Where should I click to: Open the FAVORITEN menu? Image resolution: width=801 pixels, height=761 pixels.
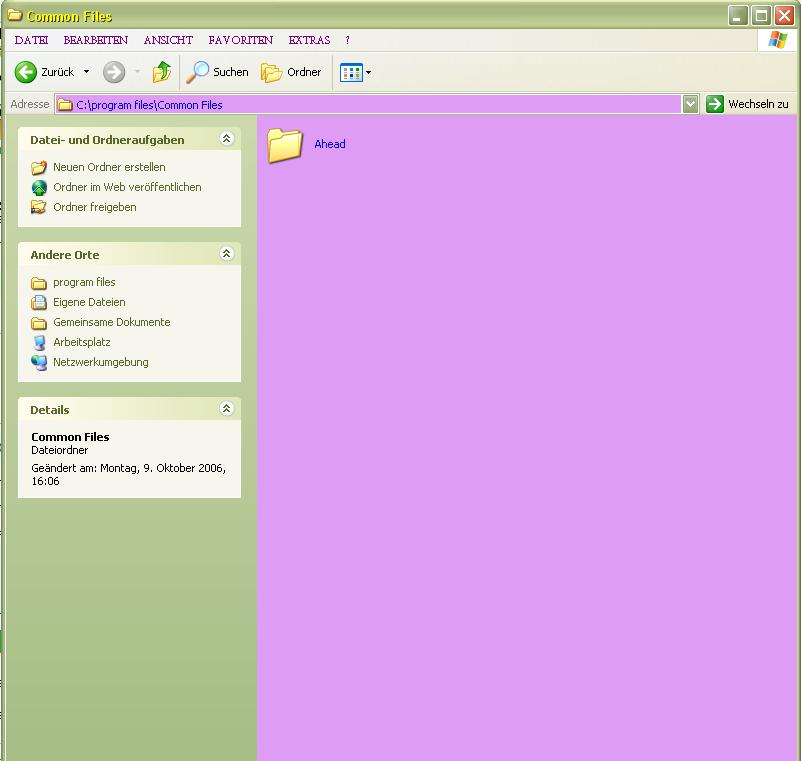(241, 40)
